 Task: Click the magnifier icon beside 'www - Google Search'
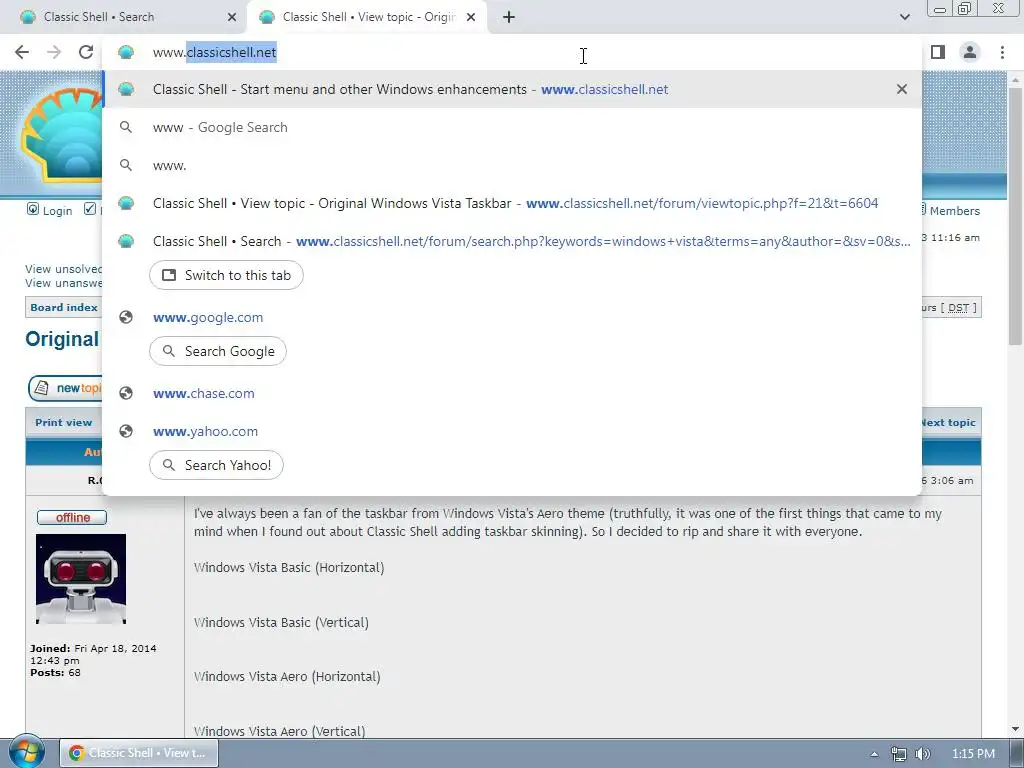click(126, 127)
